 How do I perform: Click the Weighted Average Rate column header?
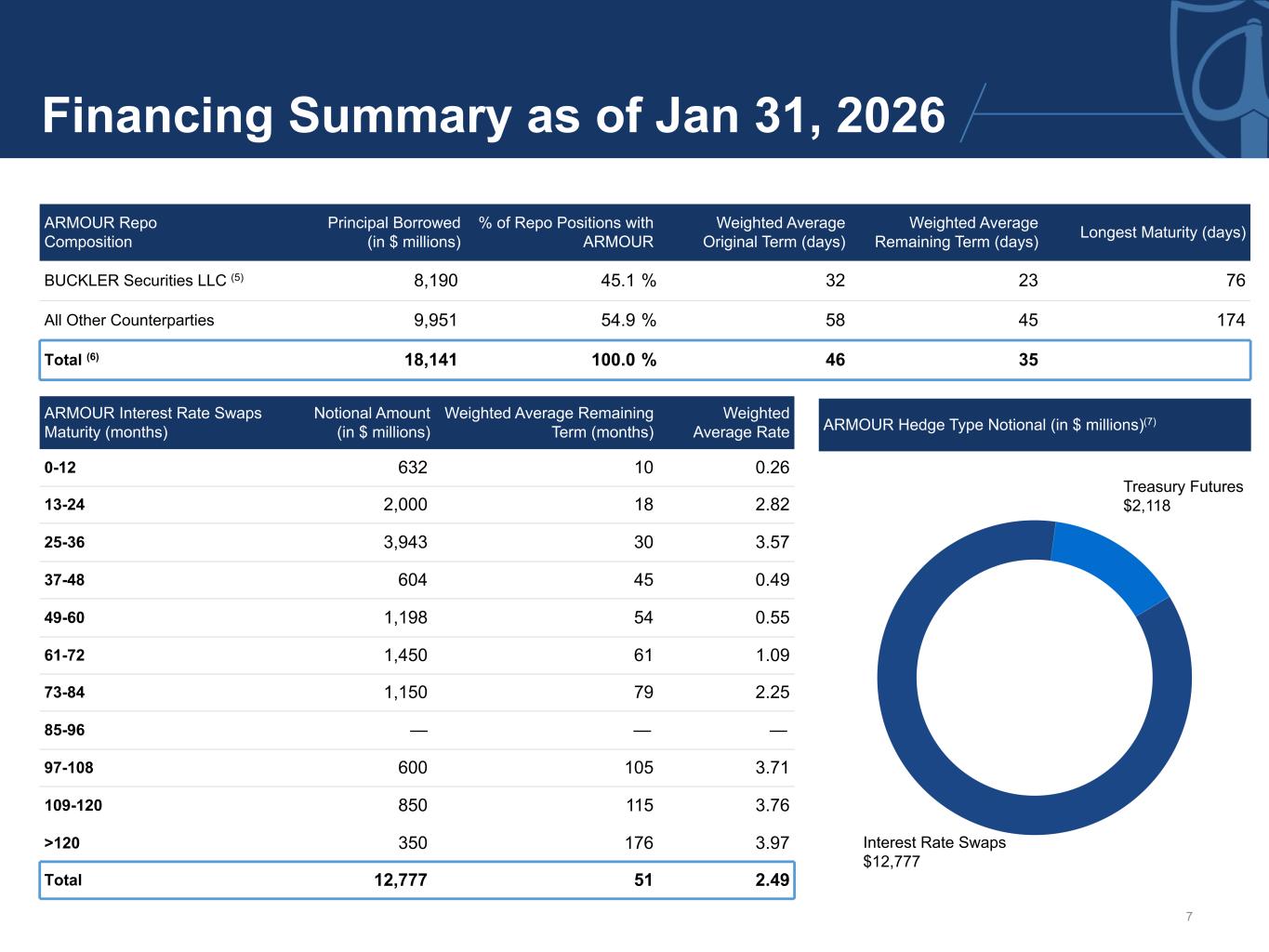[741, 423]
